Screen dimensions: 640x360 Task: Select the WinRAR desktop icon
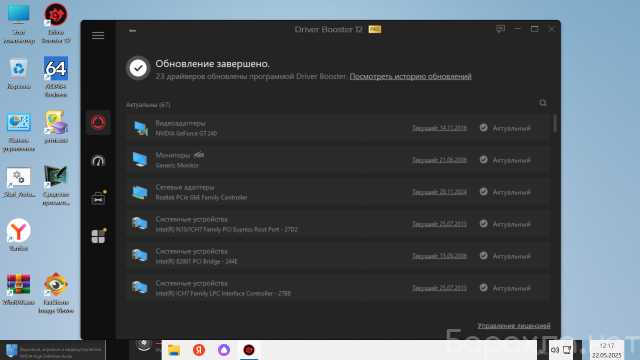[18, 289]
